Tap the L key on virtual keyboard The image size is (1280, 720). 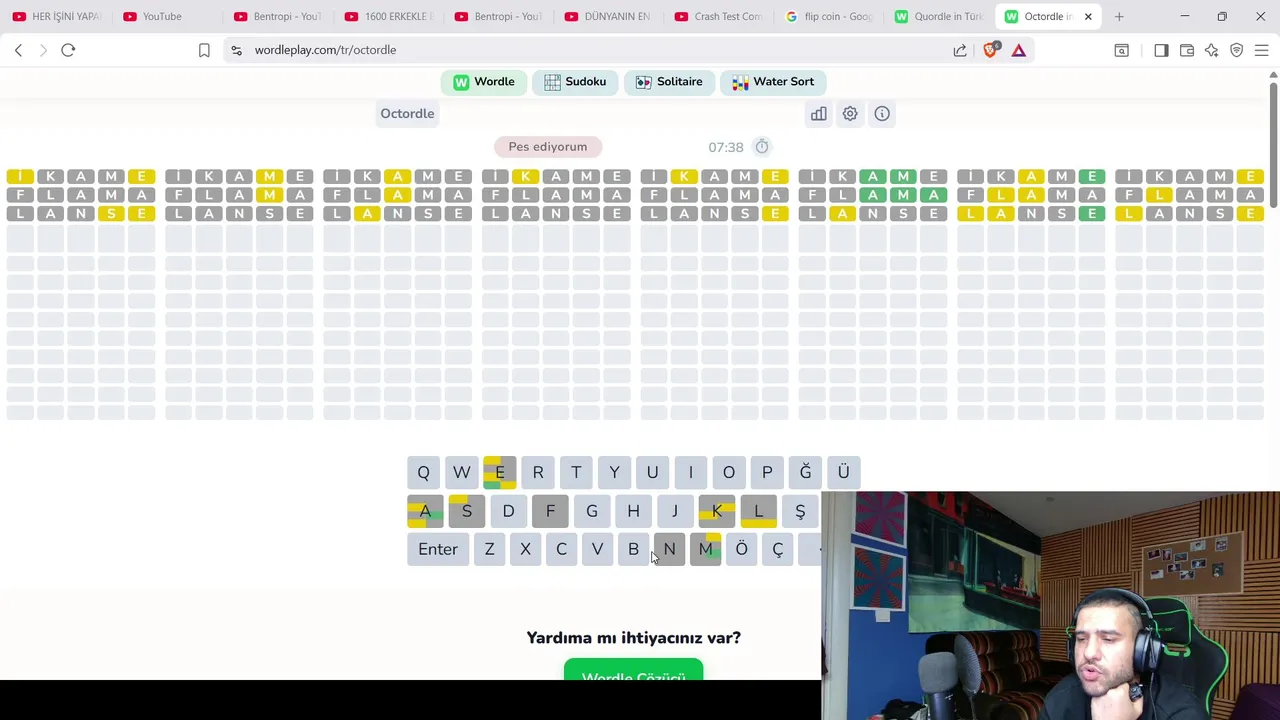tap(758, 511)
